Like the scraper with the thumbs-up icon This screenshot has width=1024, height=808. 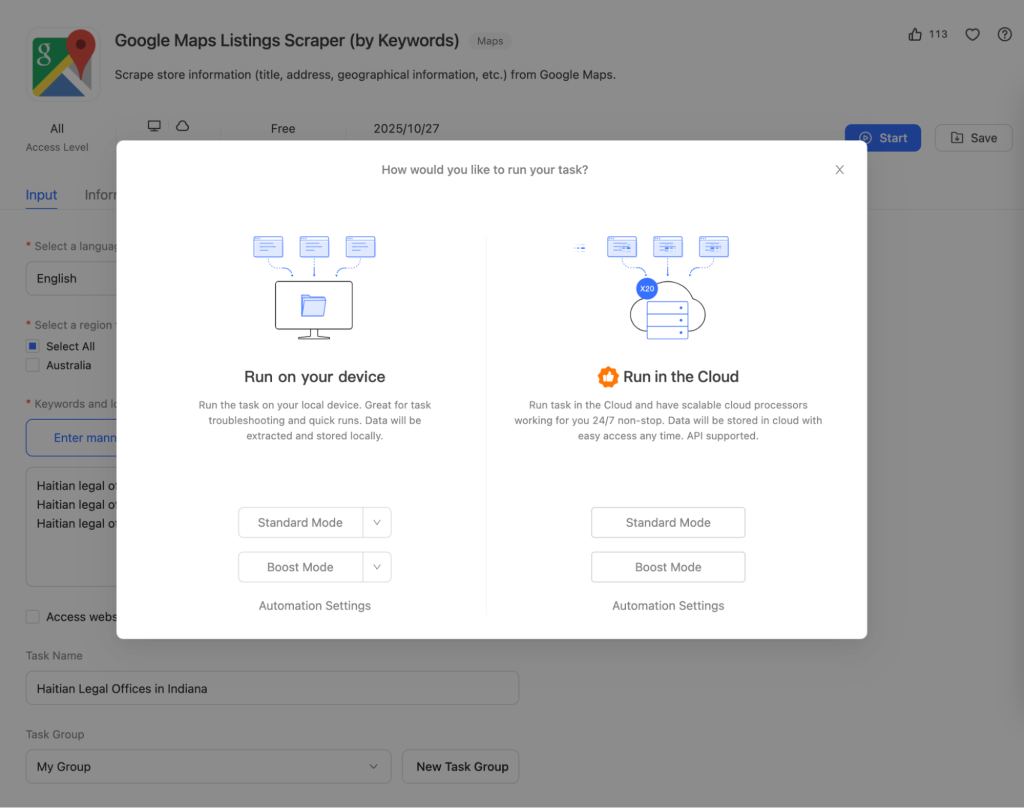(913, 33)
